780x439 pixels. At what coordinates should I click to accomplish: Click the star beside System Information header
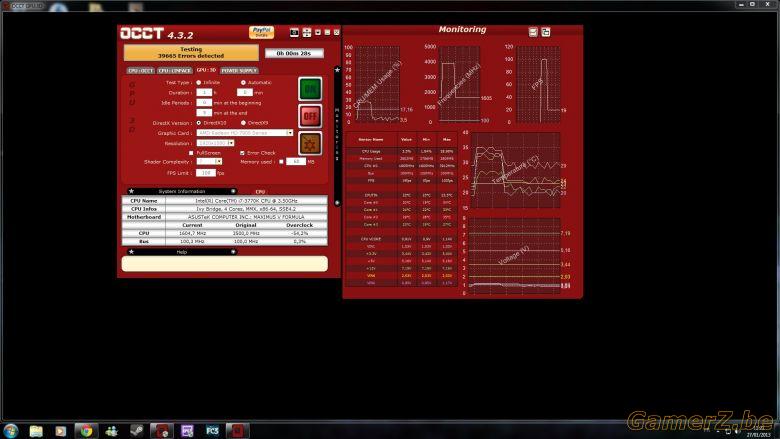click(131, 191)
